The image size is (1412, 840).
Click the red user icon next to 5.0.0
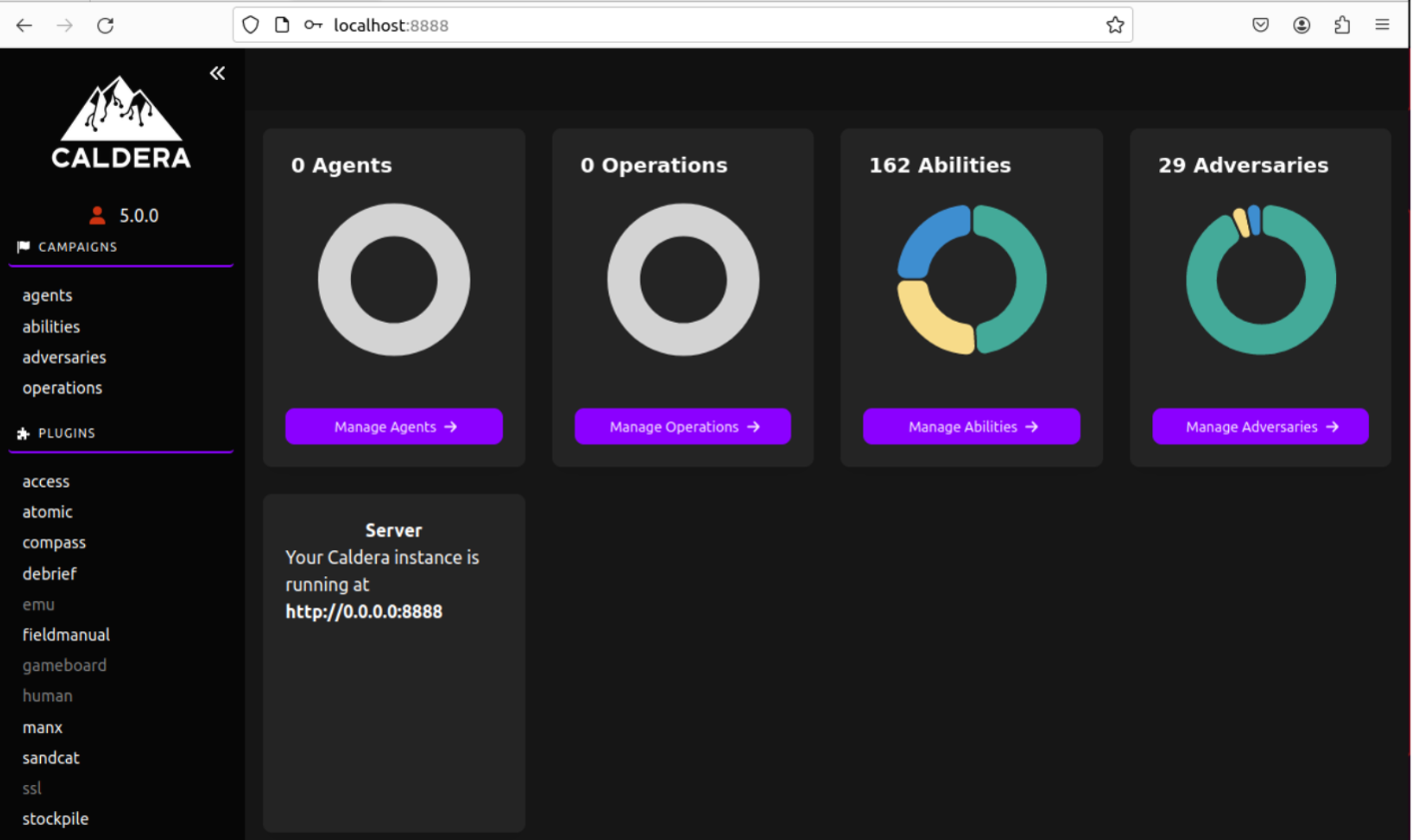point(97,215)
